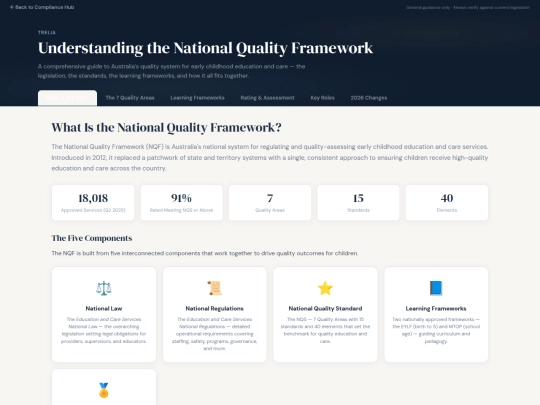Click the What Is the National Quality Framework? heading

[166, 128]
